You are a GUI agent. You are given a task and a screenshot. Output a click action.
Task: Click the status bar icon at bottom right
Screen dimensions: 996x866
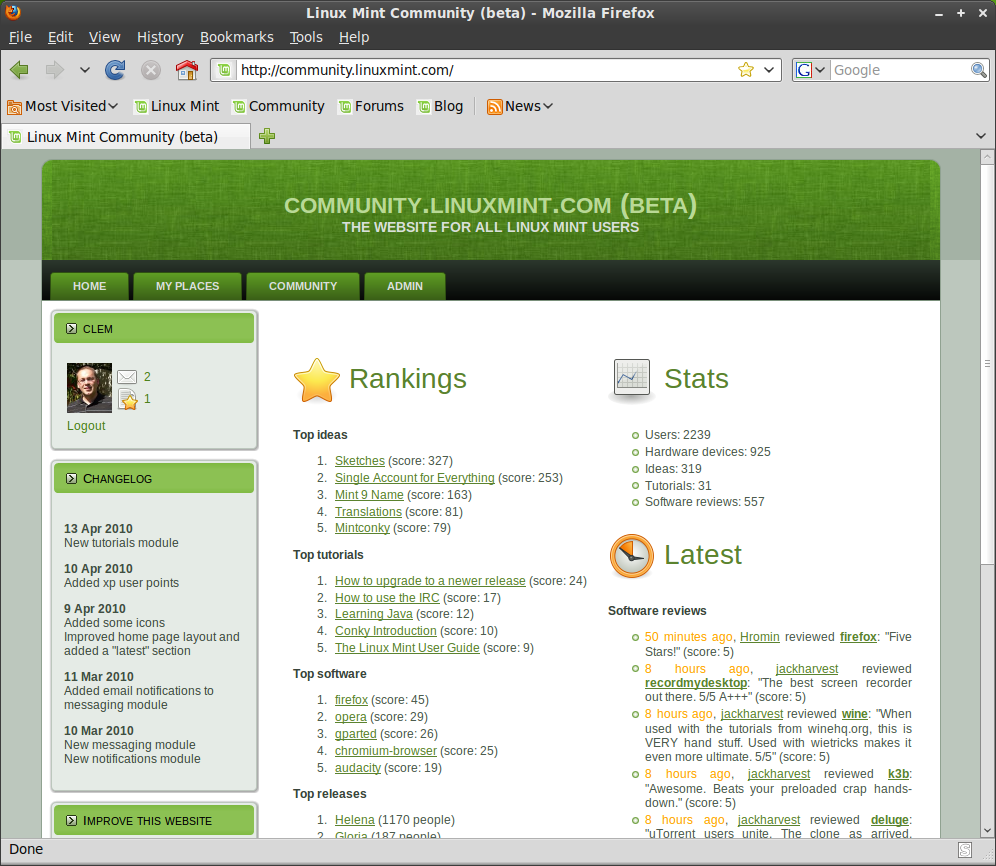point(964,850)
